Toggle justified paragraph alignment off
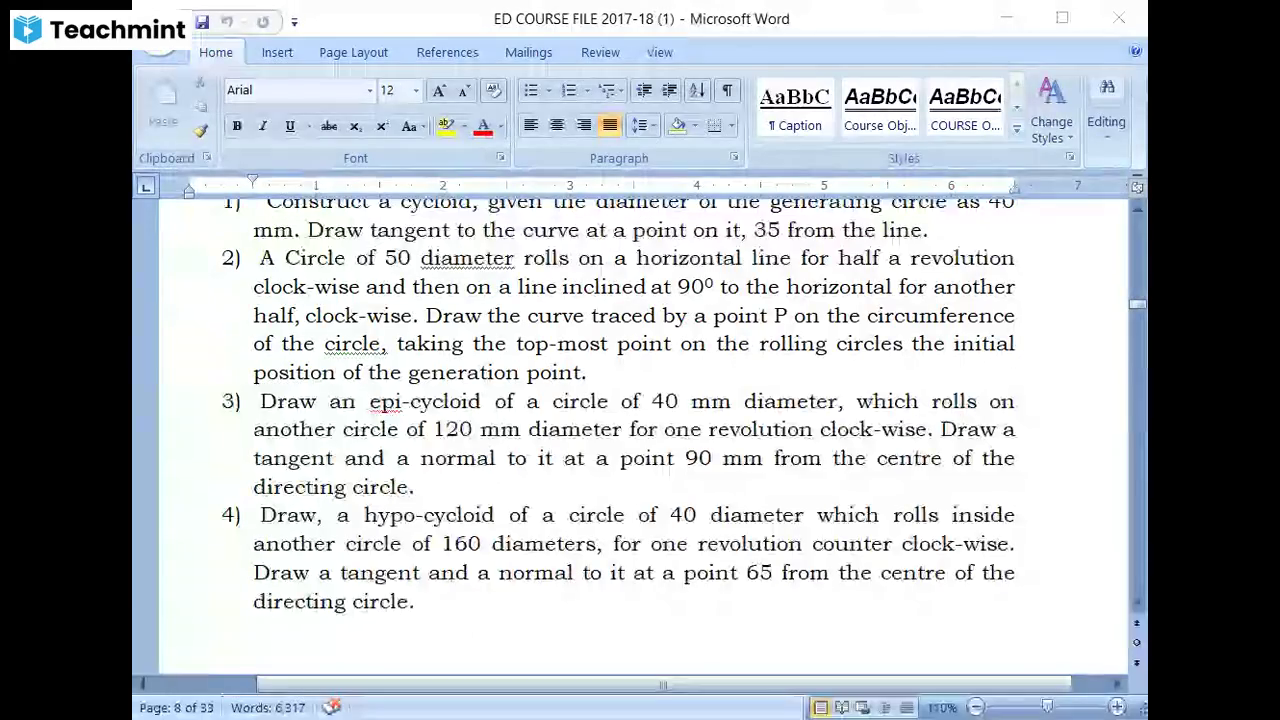 click(610, 125)
